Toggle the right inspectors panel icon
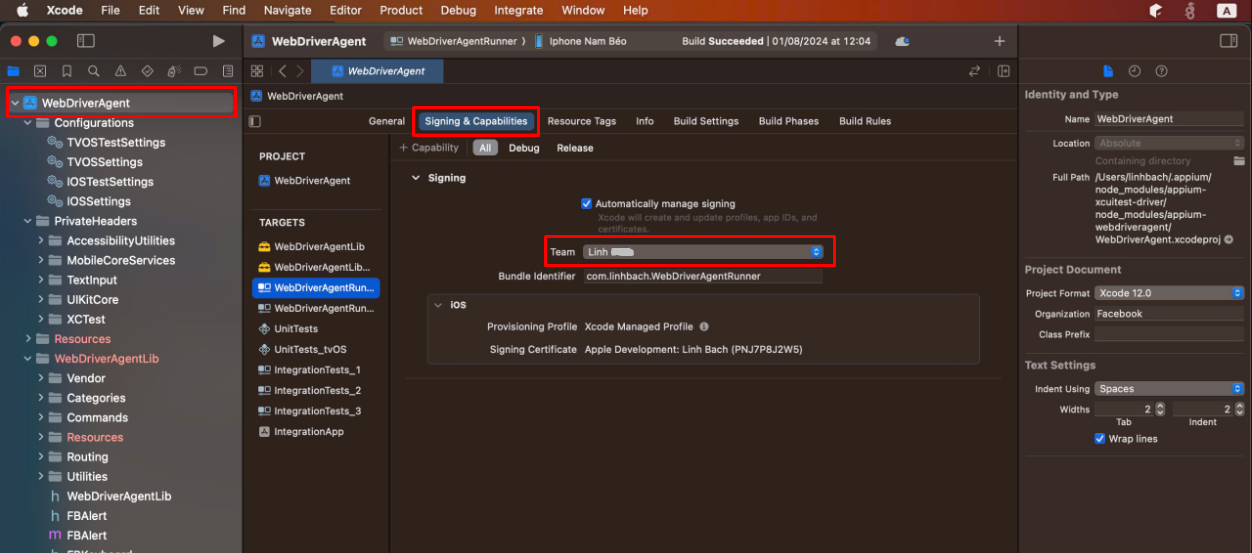Image resolution: width=1252 pixels, height=553 pixels. (1228, 41)
